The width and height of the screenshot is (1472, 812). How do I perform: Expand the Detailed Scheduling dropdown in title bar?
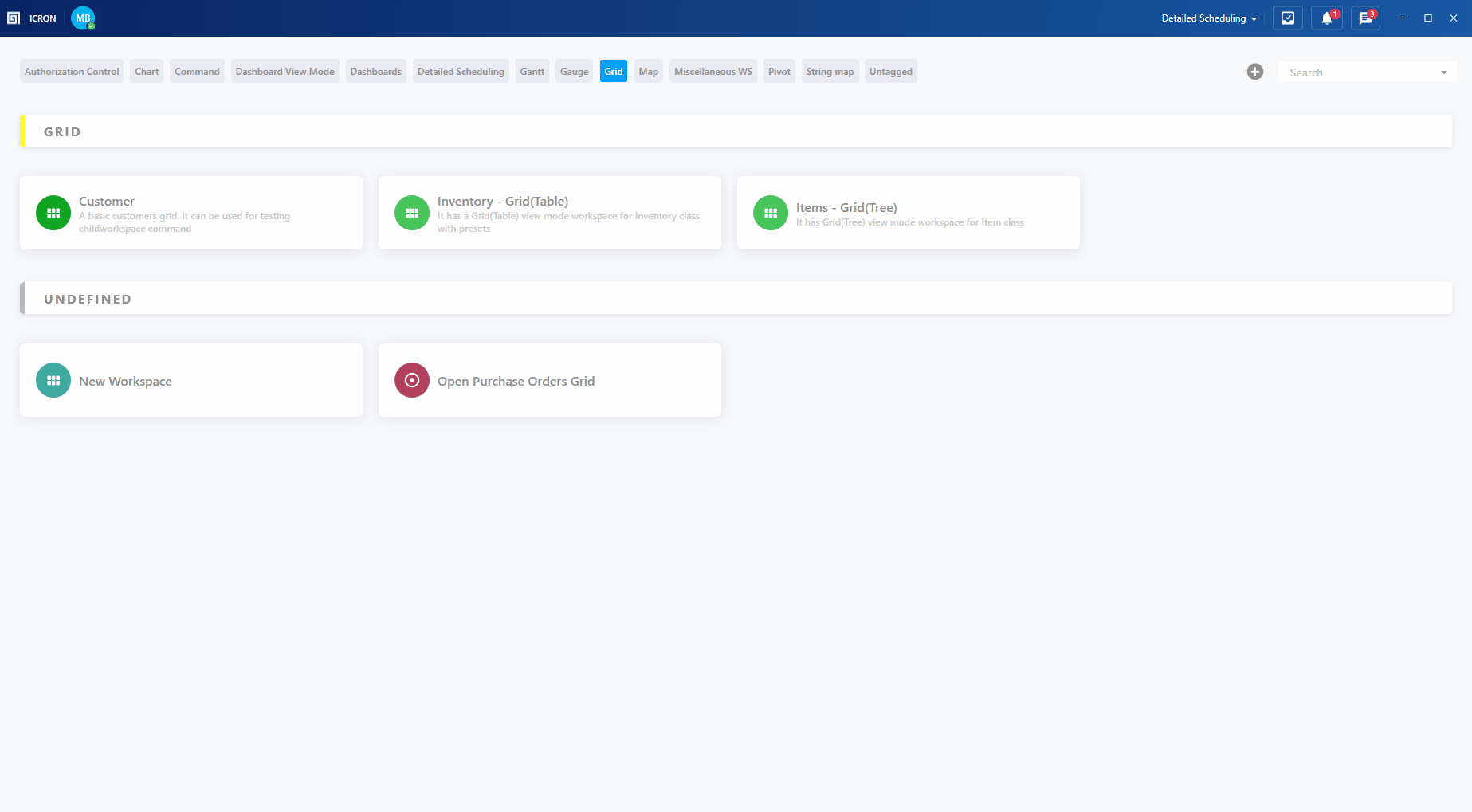point(1209,18)
